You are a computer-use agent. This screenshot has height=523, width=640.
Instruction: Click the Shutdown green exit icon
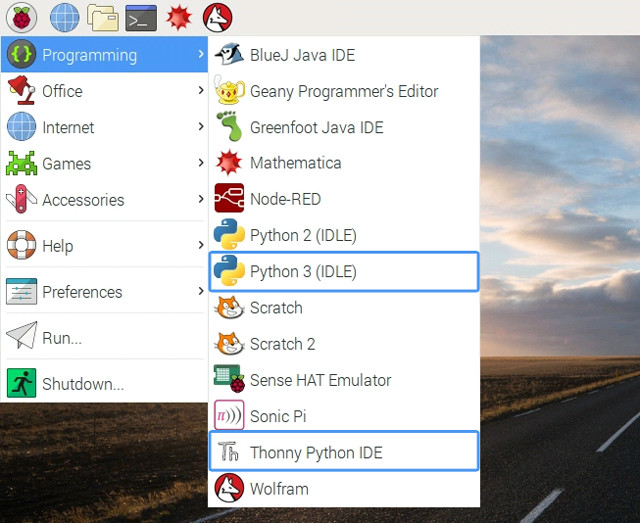pyautogui.click(x=21, y=383)
